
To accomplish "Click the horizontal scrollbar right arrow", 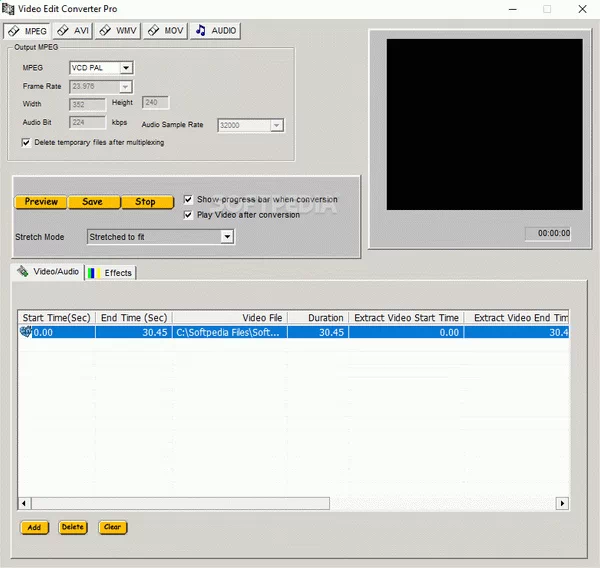I will (562, 503).
